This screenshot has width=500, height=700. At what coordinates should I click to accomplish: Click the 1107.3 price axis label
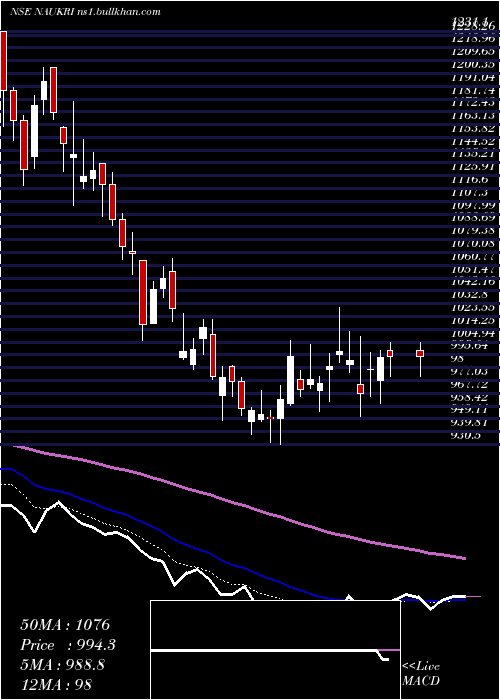pyautogui.click(x=469, y=192)
